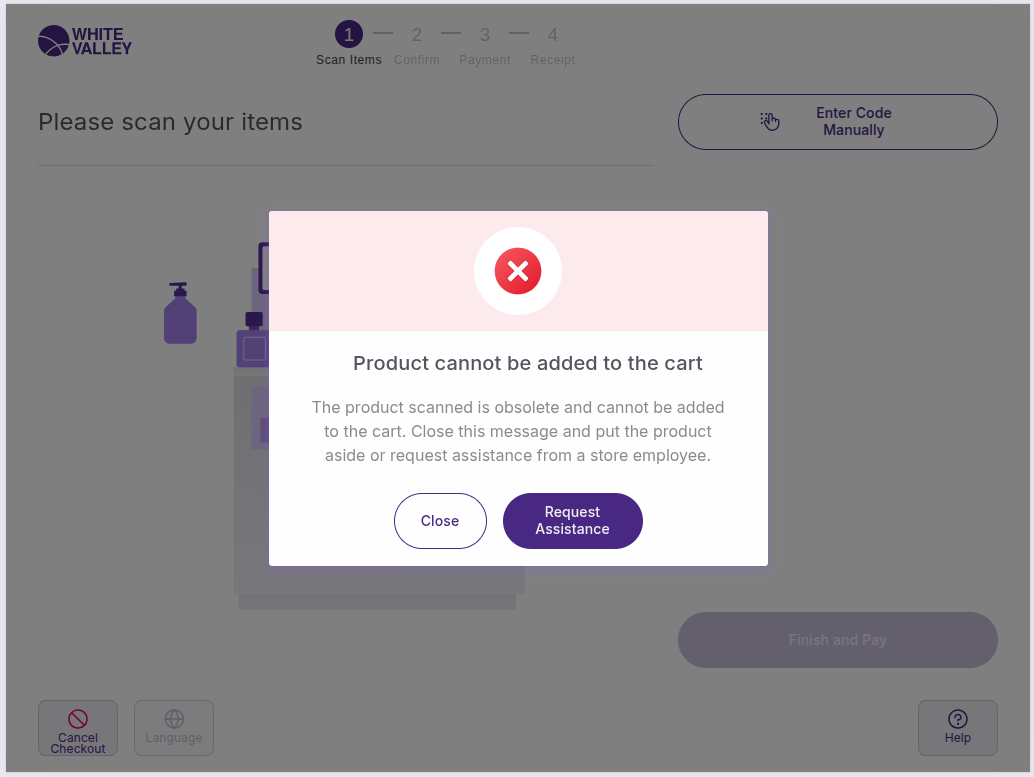Click the soap dispenser bottle illustration
Screen dimensions: 1034x777
point(180,314)
